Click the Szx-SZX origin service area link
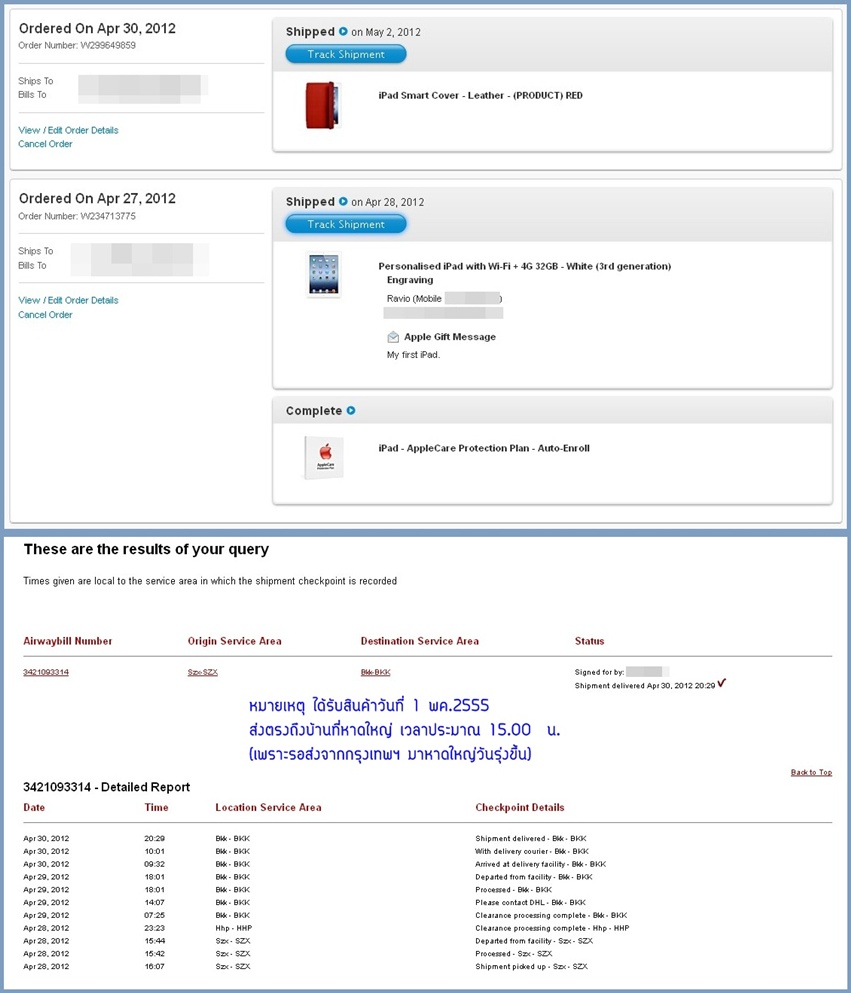Image resolution: width=851 pixels, height=993 pixels. point(203,672)
